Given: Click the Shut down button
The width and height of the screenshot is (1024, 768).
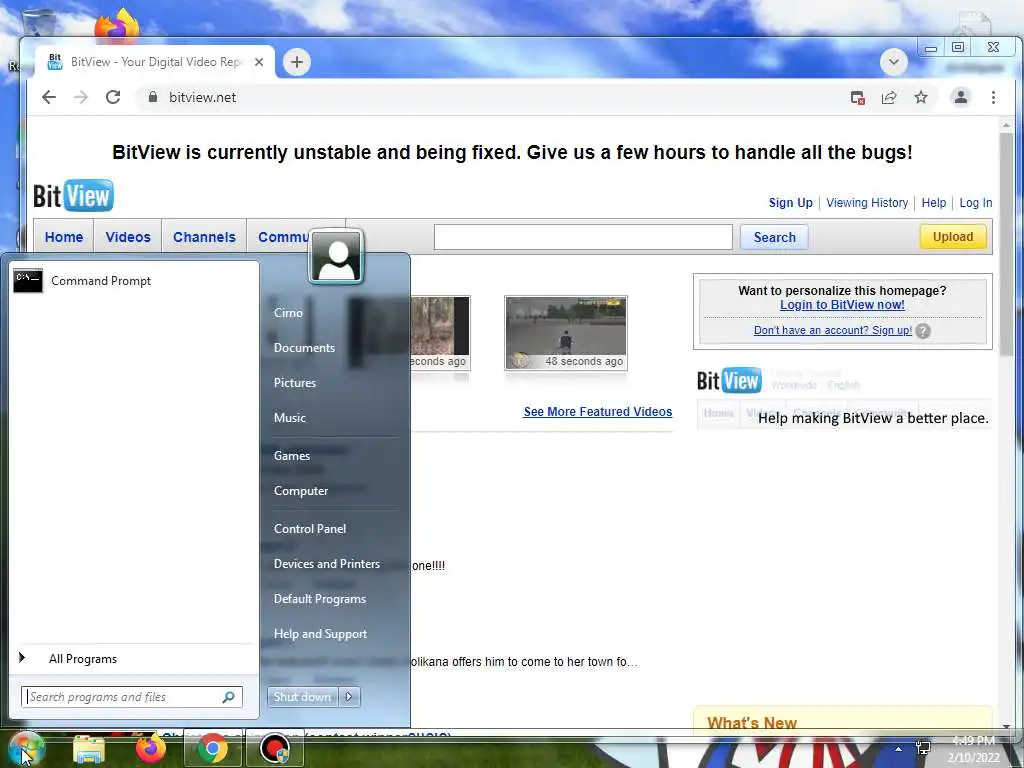Looking at the screenshot, I should pyautogui.click(x=302, y=697).
